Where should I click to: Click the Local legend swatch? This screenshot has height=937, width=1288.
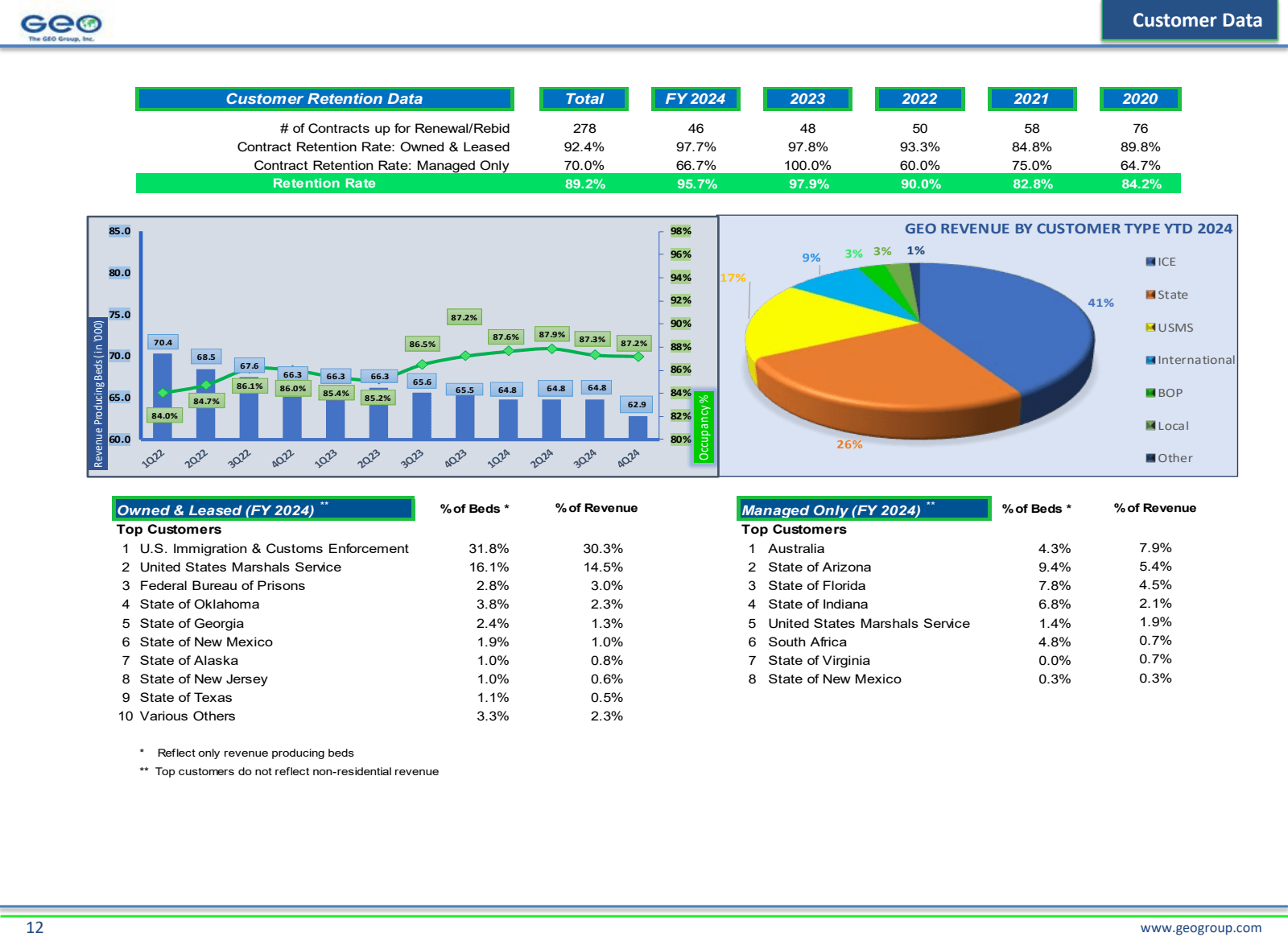pyautogui.click(x=1150, y=425)
